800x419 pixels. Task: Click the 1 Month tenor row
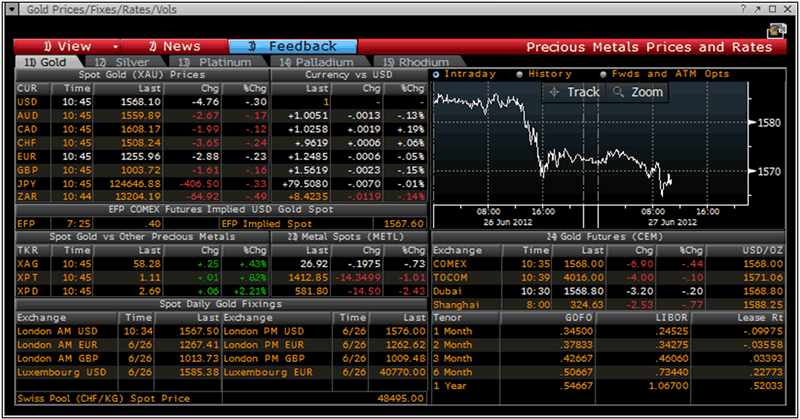pyautogui.click(x=608, y=331)
